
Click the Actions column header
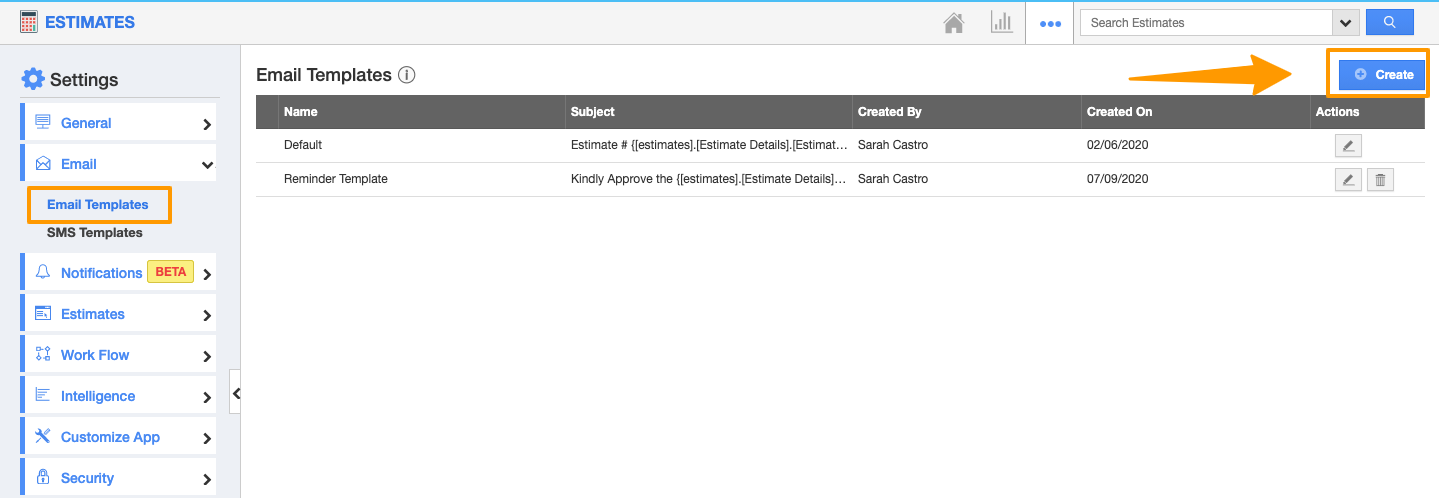click(1338, 112)
